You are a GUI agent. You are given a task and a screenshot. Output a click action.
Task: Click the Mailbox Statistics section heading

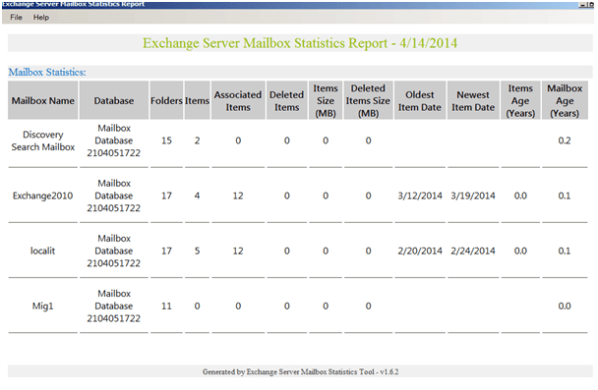pos(47,72)
